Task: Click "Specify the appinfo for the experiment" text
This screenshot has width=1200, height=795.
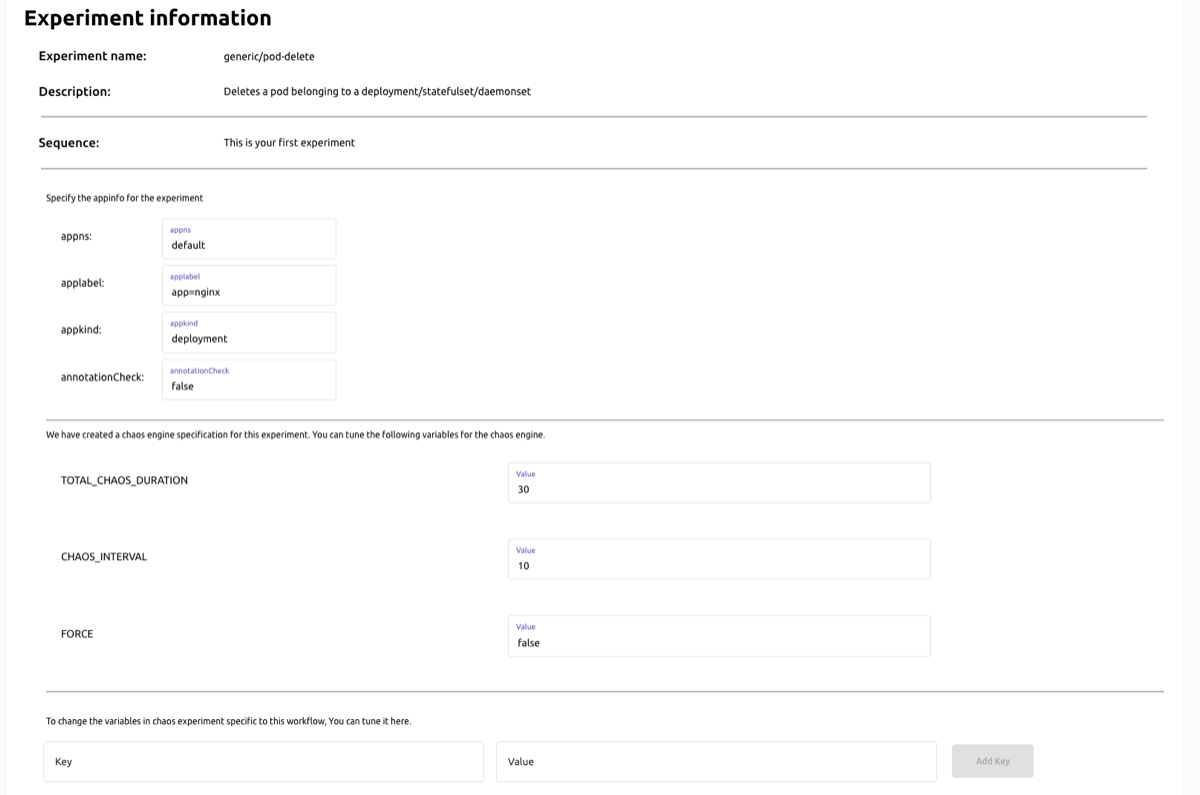Action: (124, 198)
